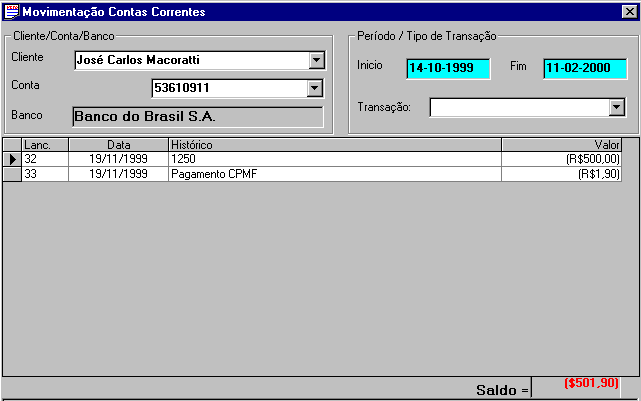The height and width of the screenshot is (401, 641).
Task: Click the Valor cell (R$1,90)
Action: 561,174
